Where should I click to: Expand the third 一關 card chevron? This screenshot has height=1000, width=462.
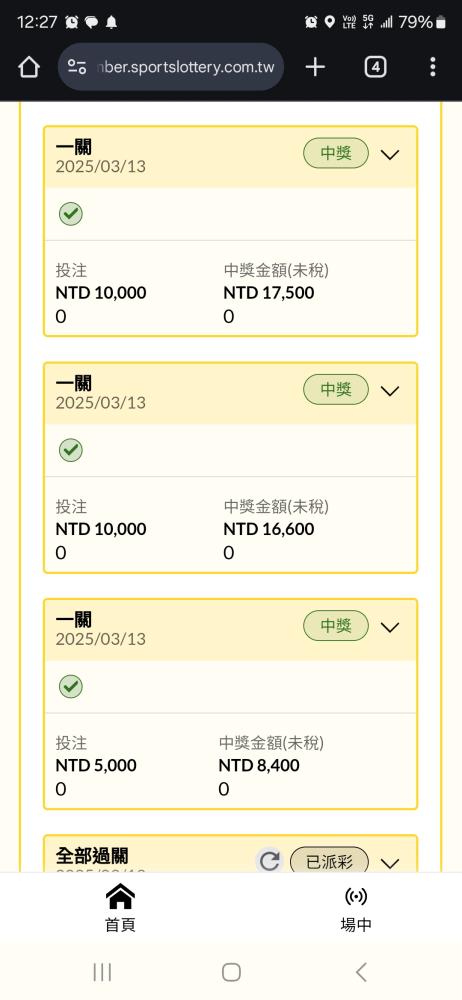[390, 627]
